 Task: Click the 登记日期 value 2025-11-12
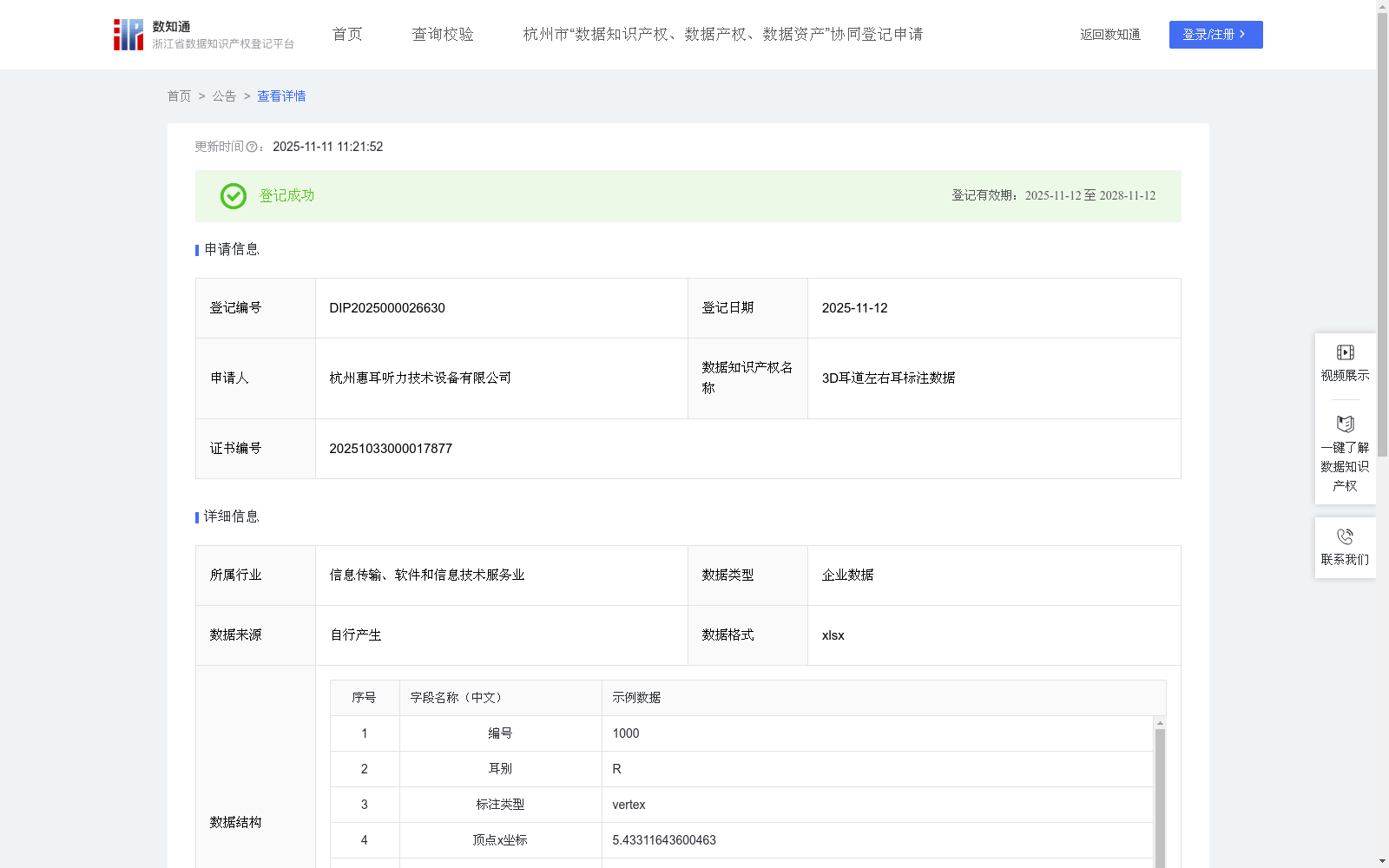coord(855,308)
